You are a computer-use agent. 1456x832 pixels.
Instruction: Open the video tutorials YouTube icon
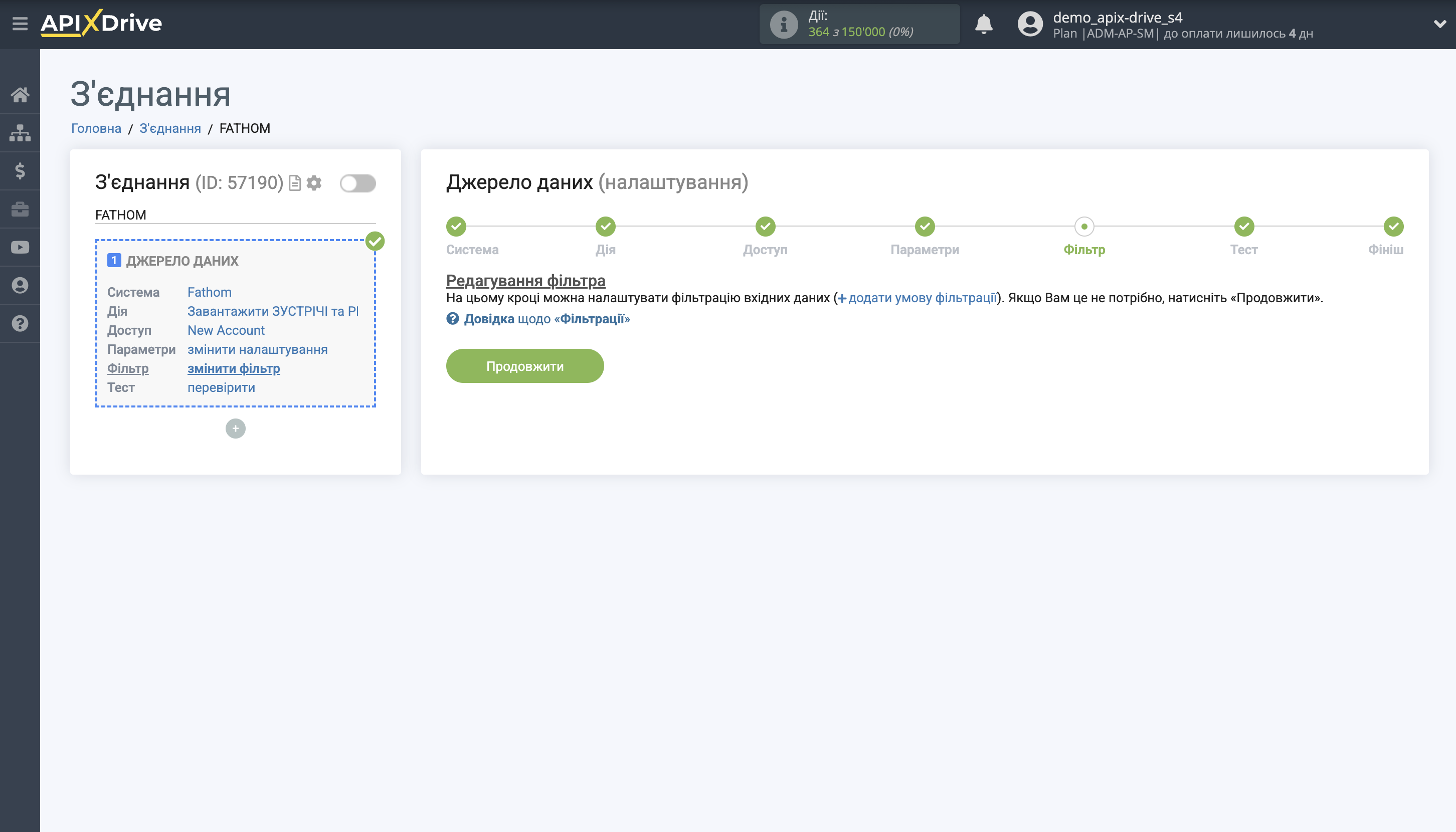tap(20, 248)
